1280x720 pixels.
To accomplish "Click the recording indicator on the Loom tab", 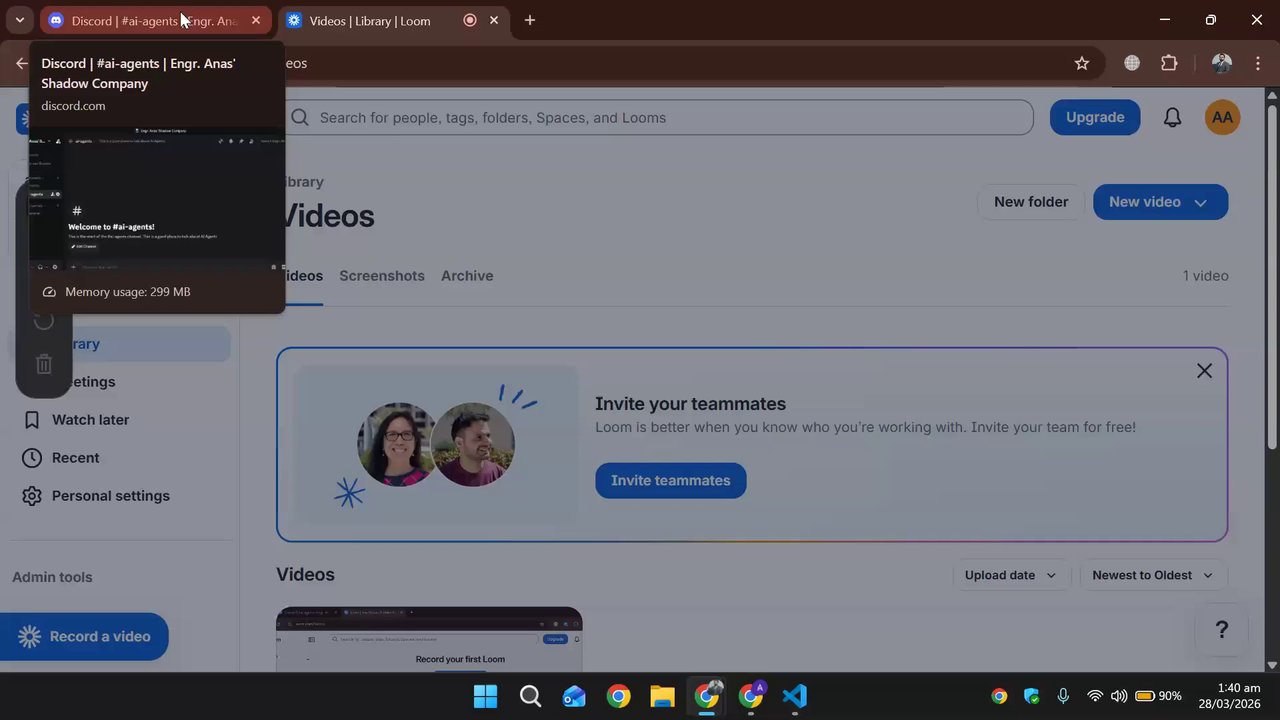I will (470, 20).
